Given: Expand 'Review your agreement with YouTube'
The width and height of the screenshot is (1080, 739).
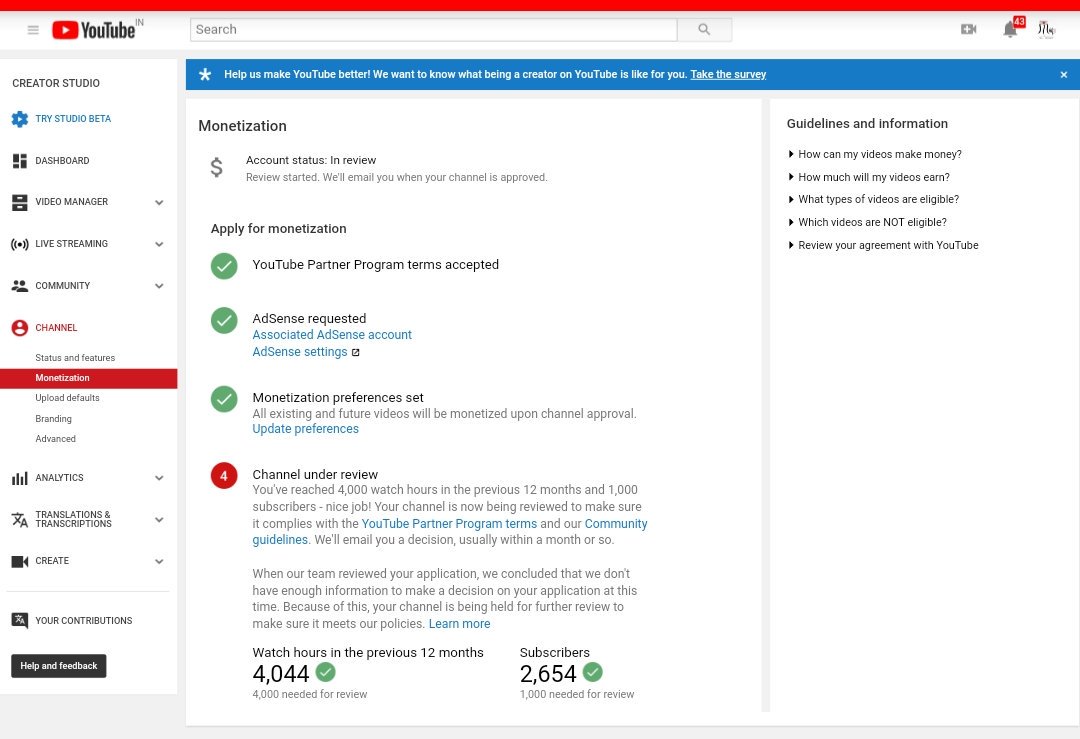Looking at the screenshot, I should tap(883, 245).
